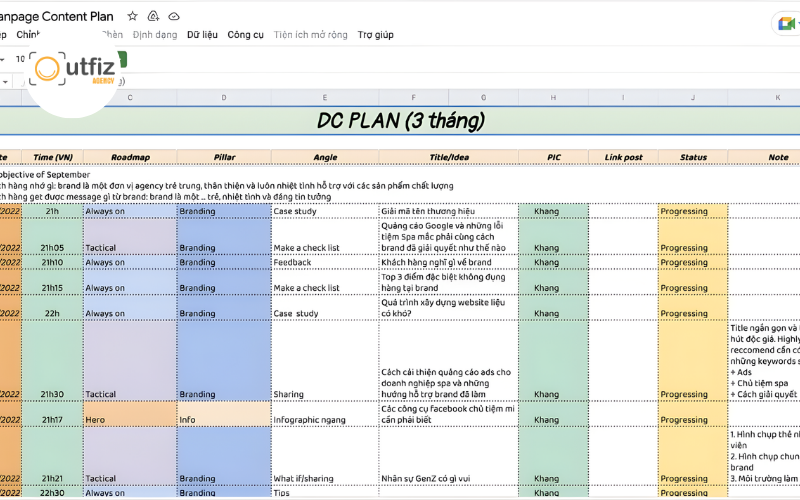
Task: Select column C header
Action: (130, 97)
